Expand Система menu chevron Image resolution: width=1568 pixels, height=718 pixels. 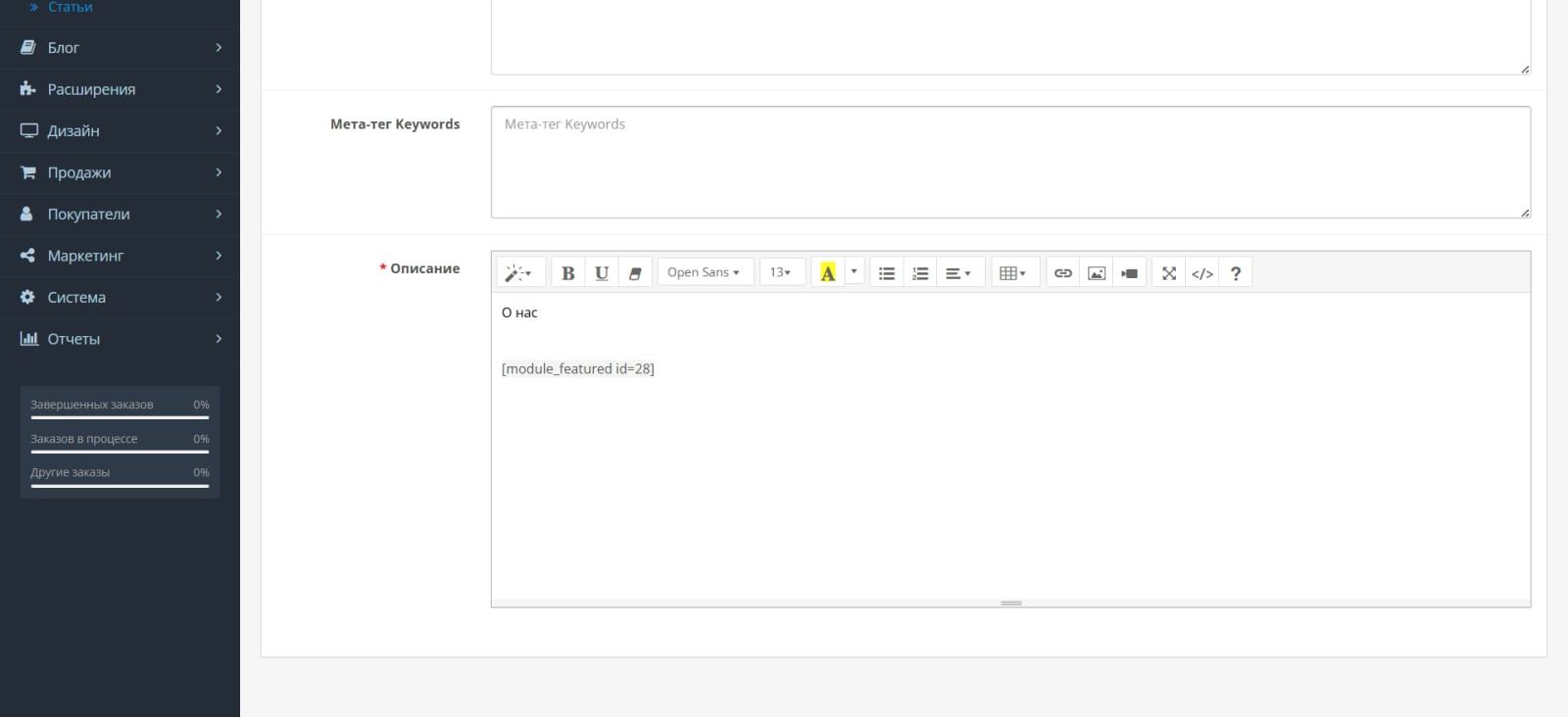click(219, 297)
